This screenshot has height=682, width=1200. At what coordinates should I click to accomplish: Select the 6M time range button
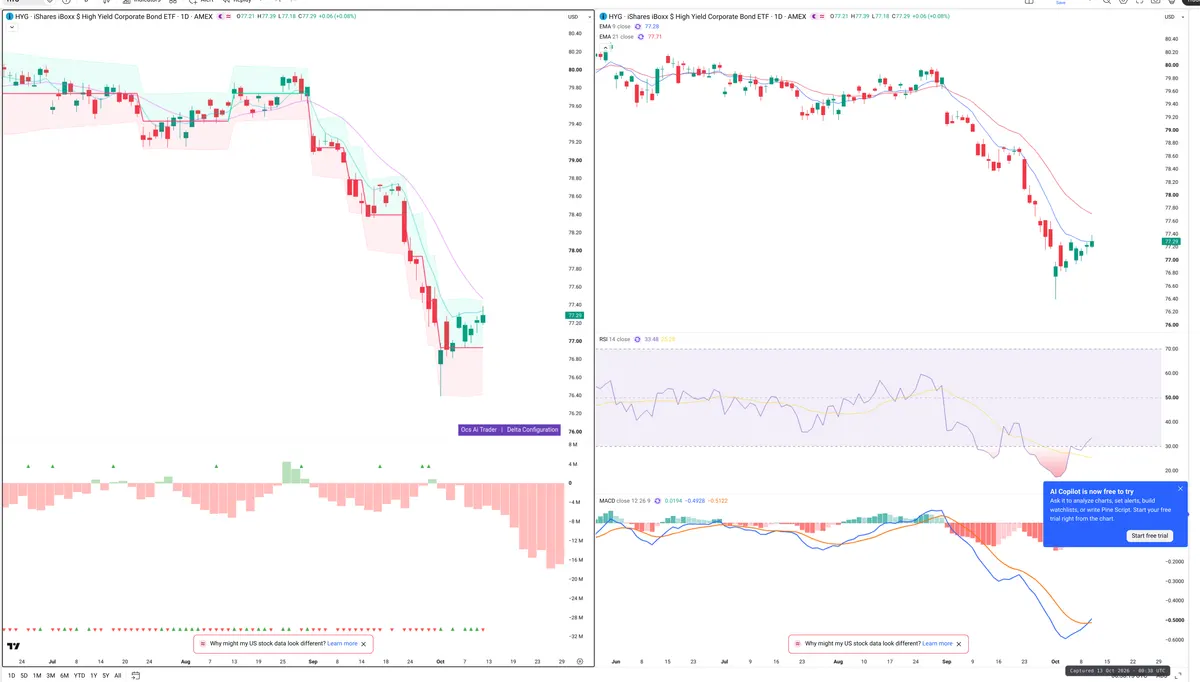coord(64,676)
